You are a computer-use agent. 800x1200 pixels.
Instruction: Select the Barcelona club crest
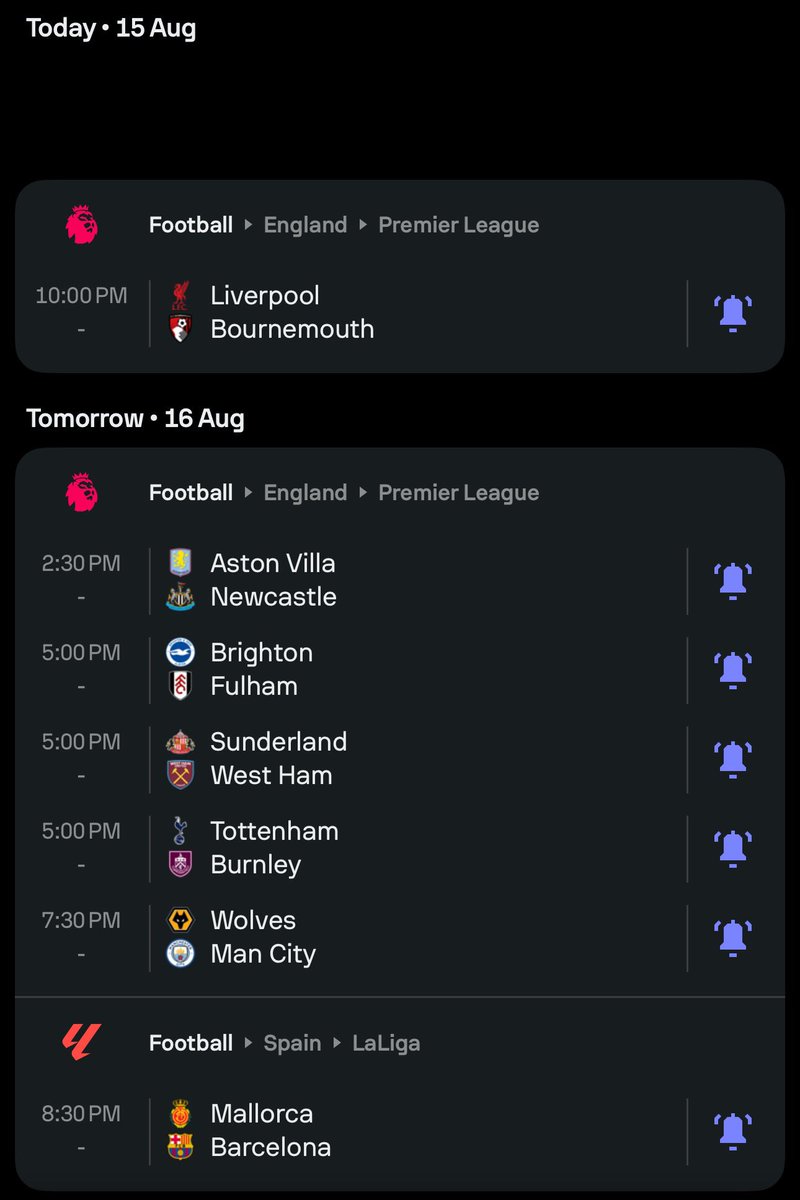(x=180, y=1147)
